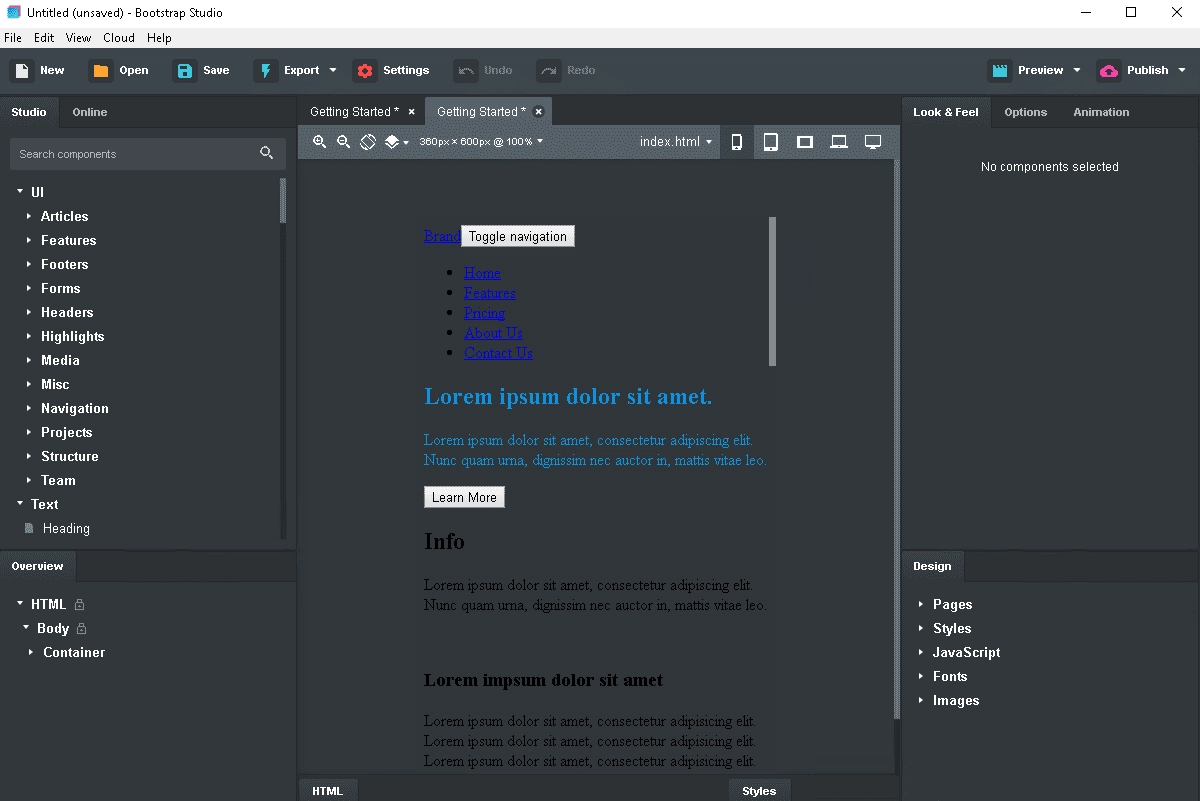The width and height of the screenshot is (1200, 801).
Task: Select the landscape tablet preview size icon
Action: 805,142
